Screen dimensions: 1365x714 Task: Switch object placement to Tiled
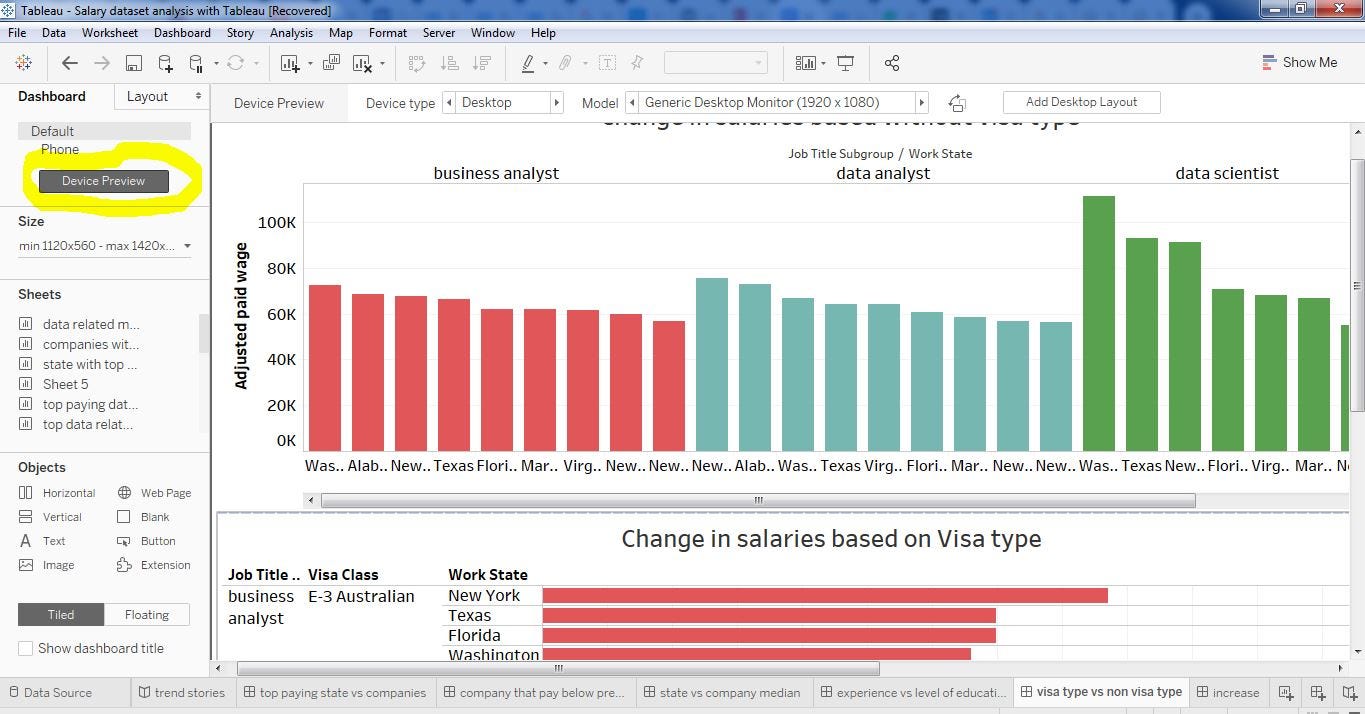point(60,614)
